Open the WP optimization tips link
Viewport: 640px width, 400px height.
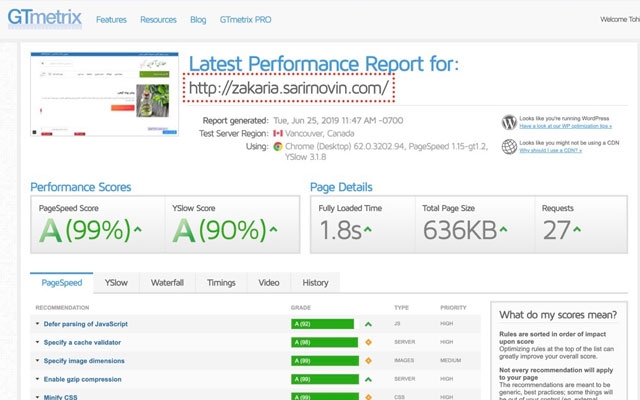click(565, 126)
